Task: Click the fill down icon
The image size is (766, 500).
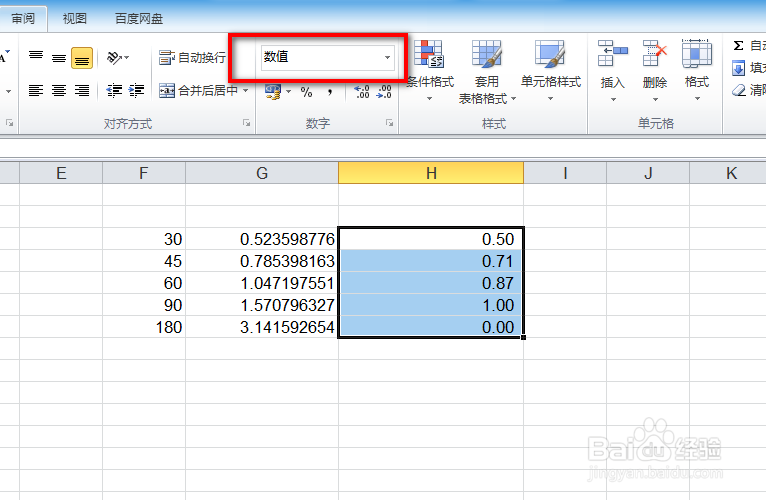Action: (738, 67)
